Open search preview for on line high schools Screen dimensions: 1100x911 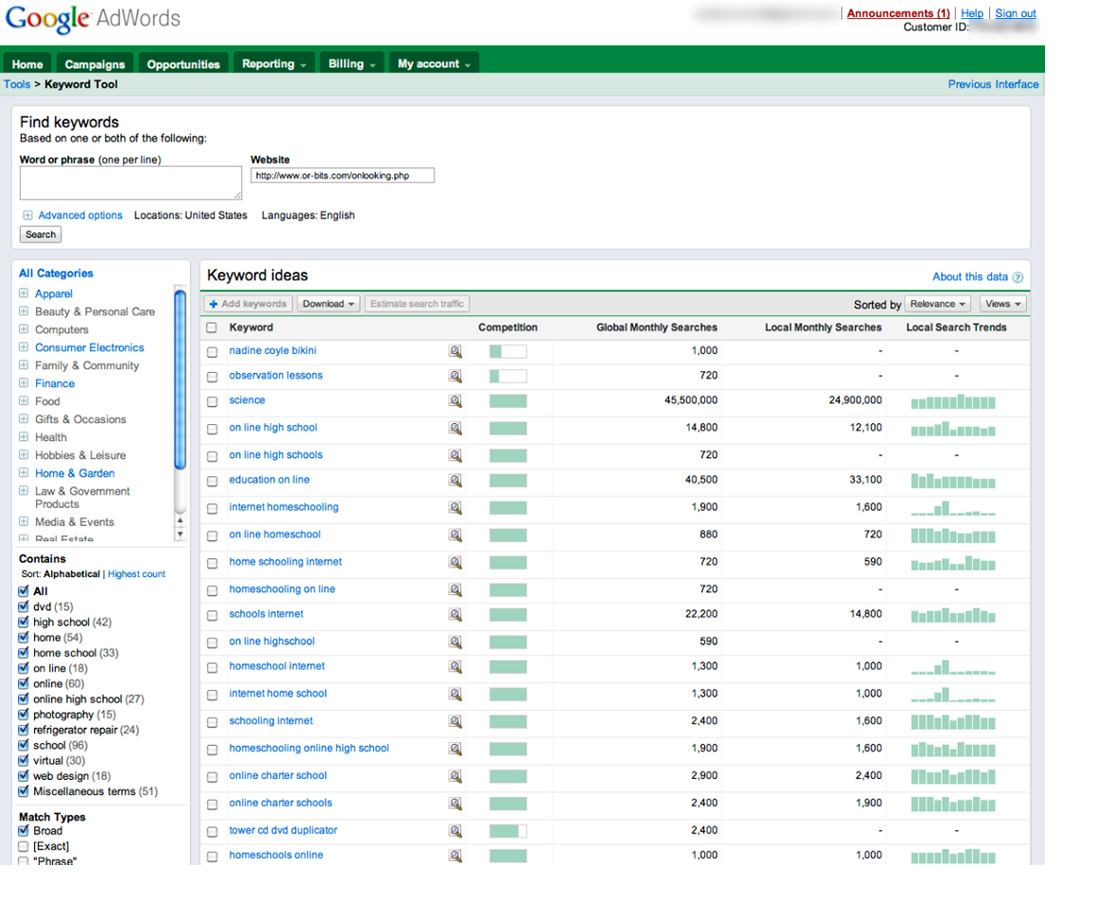[x=455, y=456]
